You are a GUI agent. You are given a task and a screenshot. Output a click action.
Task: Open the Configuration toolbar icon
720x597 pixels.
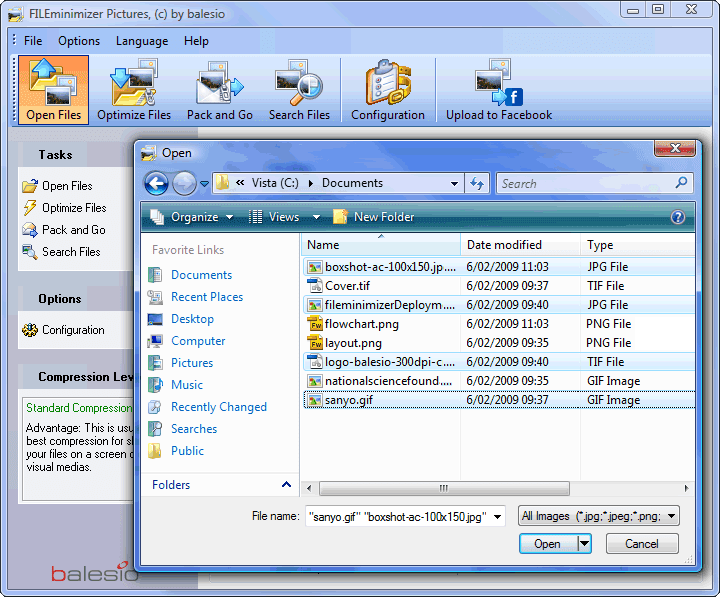tap(388, 90)
